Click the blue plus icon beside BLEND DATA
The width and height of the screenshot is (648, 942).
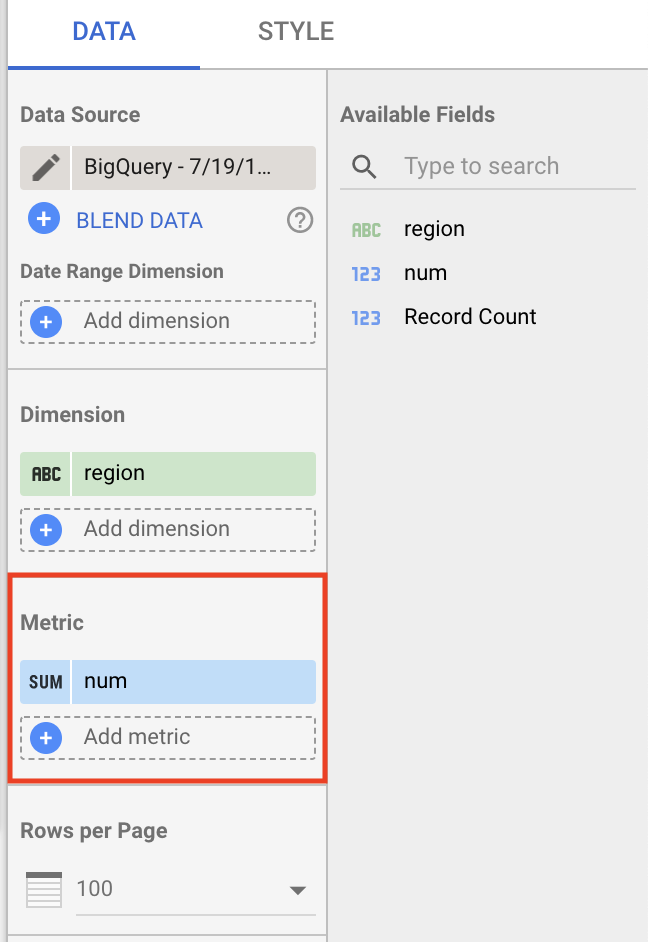point(44,220)
